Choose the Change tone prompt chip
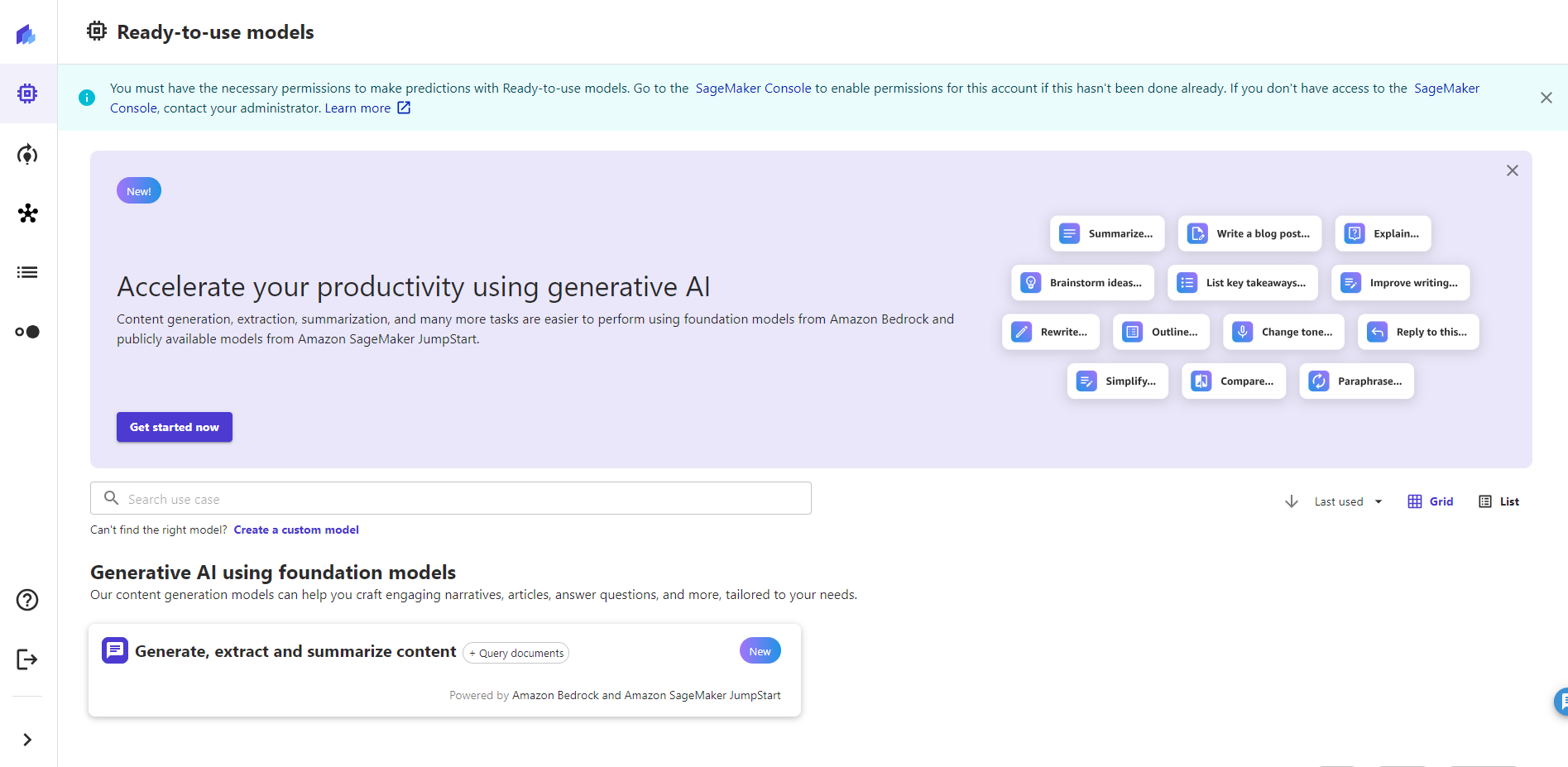This screenshot has width=1568, height=767. 1283,332
